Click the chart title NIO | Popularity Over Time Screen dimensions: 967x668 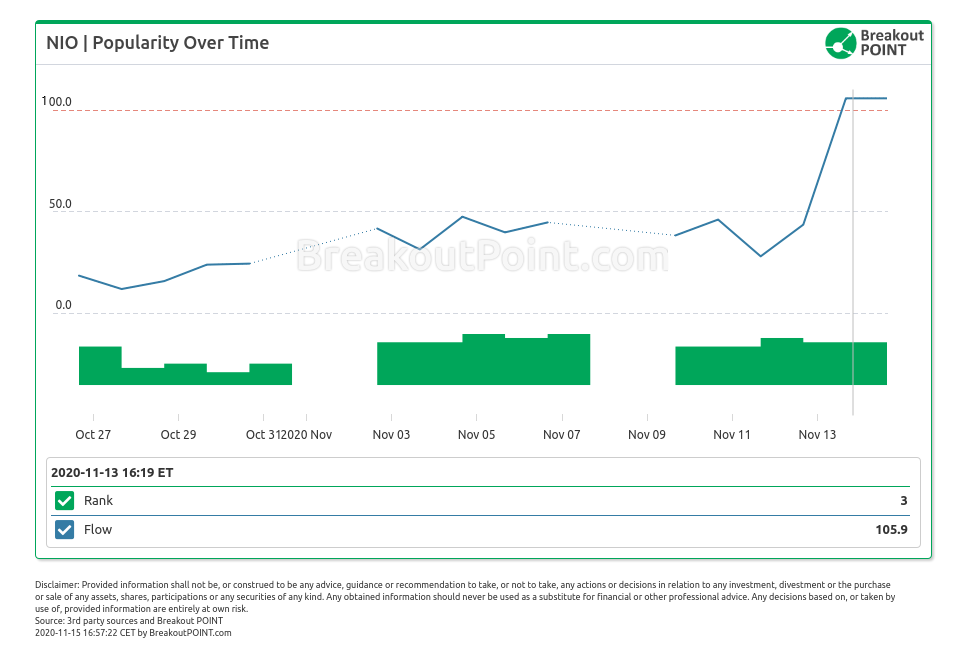tap(158, 43)
